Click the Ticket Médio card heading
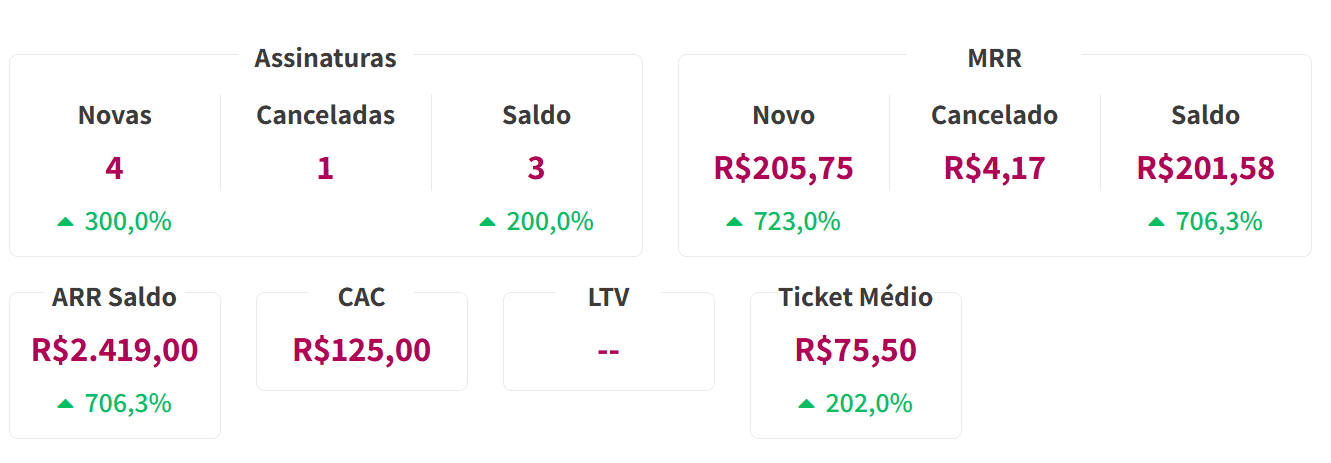1331x463 pixels. click(x=856, y=297)
